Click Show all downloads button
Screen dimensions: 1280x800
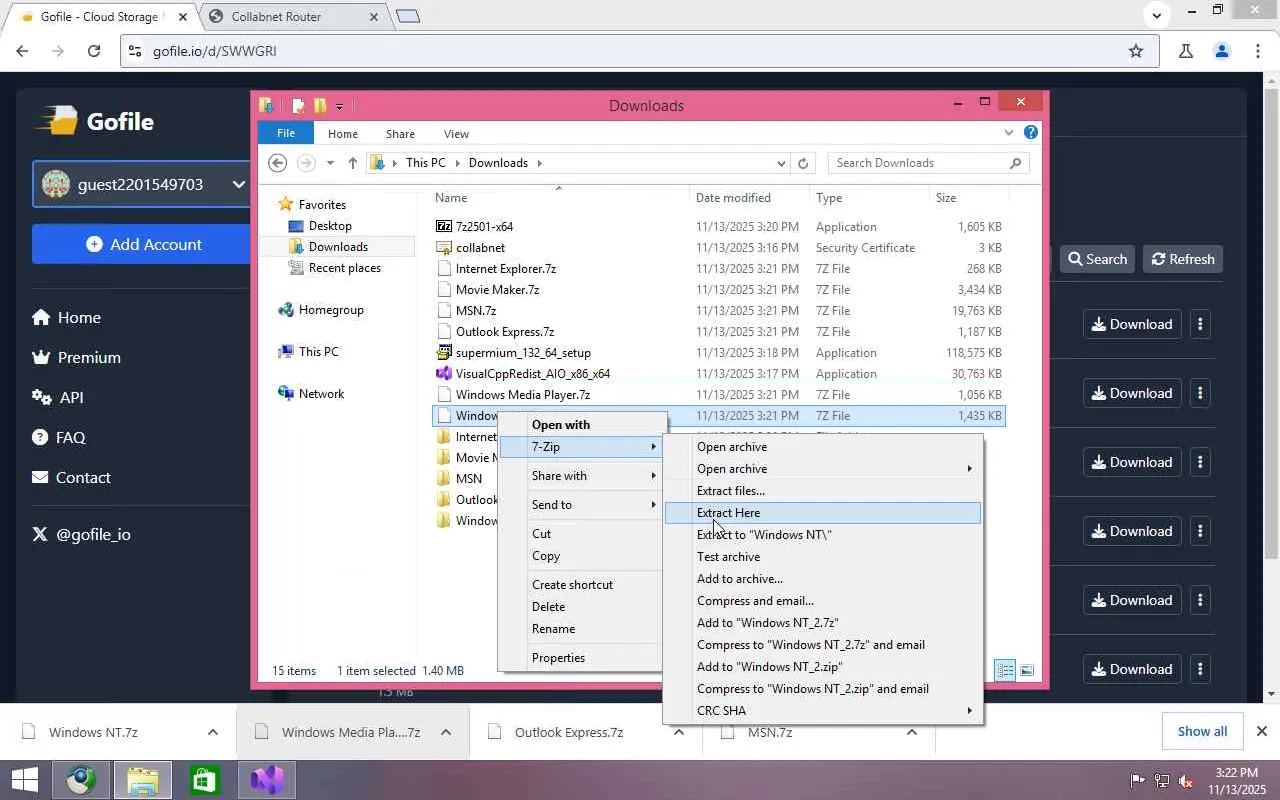[x=1202, y=731]
